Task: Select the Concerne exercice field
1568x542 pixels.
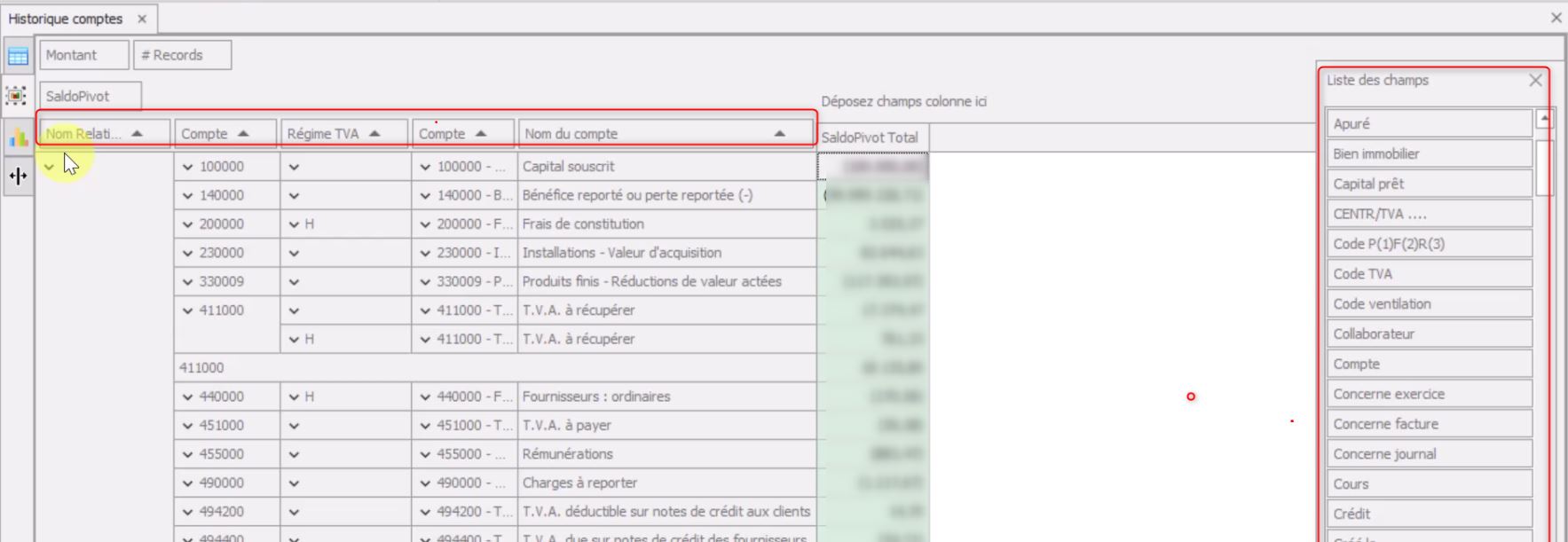Action: pyautogui.click(x=1430, y=394)
